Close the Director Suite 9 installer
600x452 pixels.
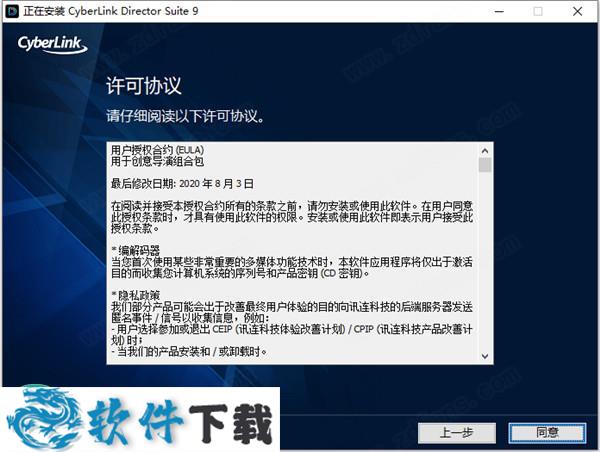577,11
